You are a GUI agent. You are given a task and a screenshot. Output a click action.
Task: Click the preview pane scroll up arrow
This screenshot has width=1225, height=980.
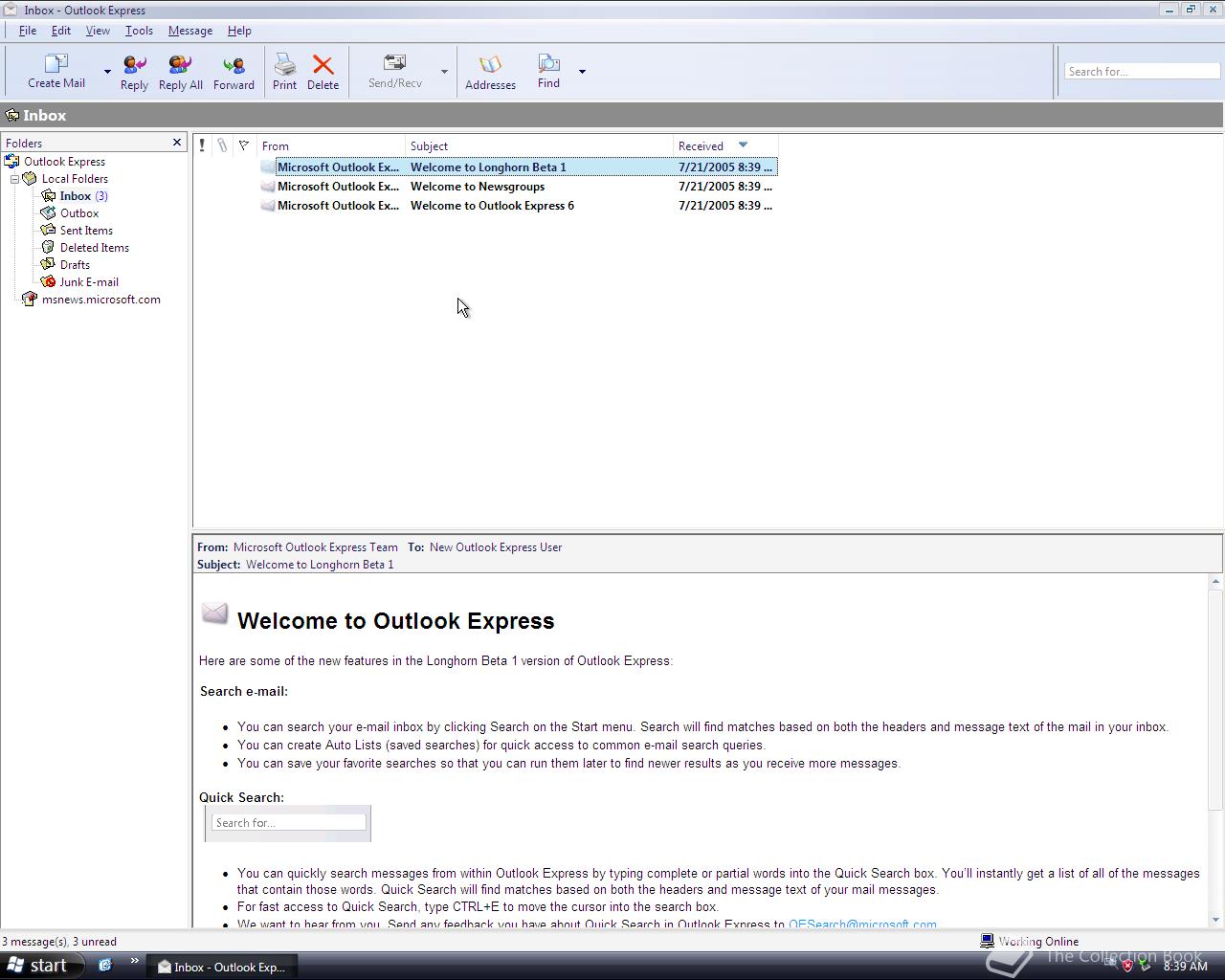pyautogui.click(x=1215, y=581)
